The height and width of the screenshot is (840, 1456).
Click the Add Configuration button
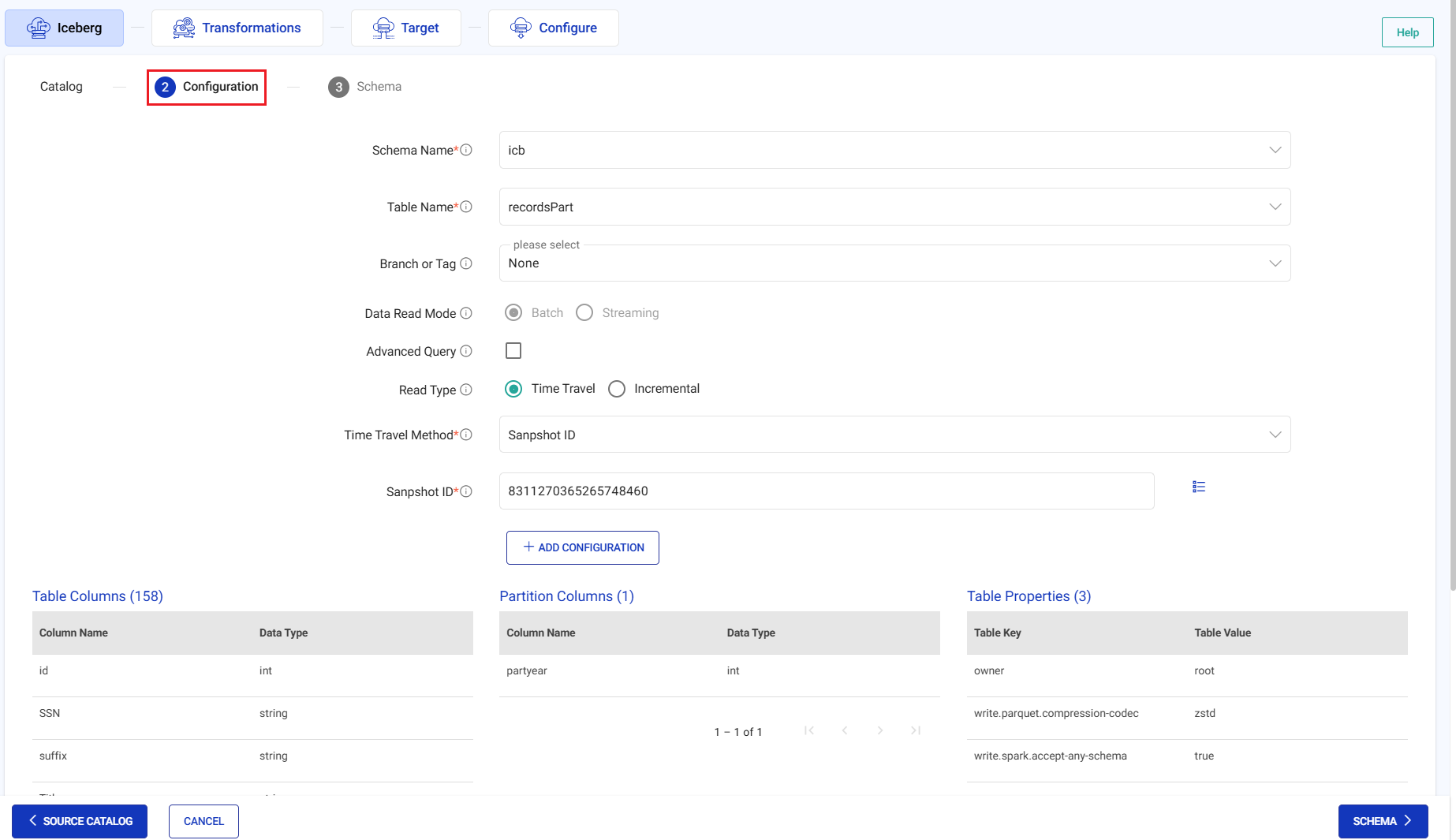tap(582, 547)
